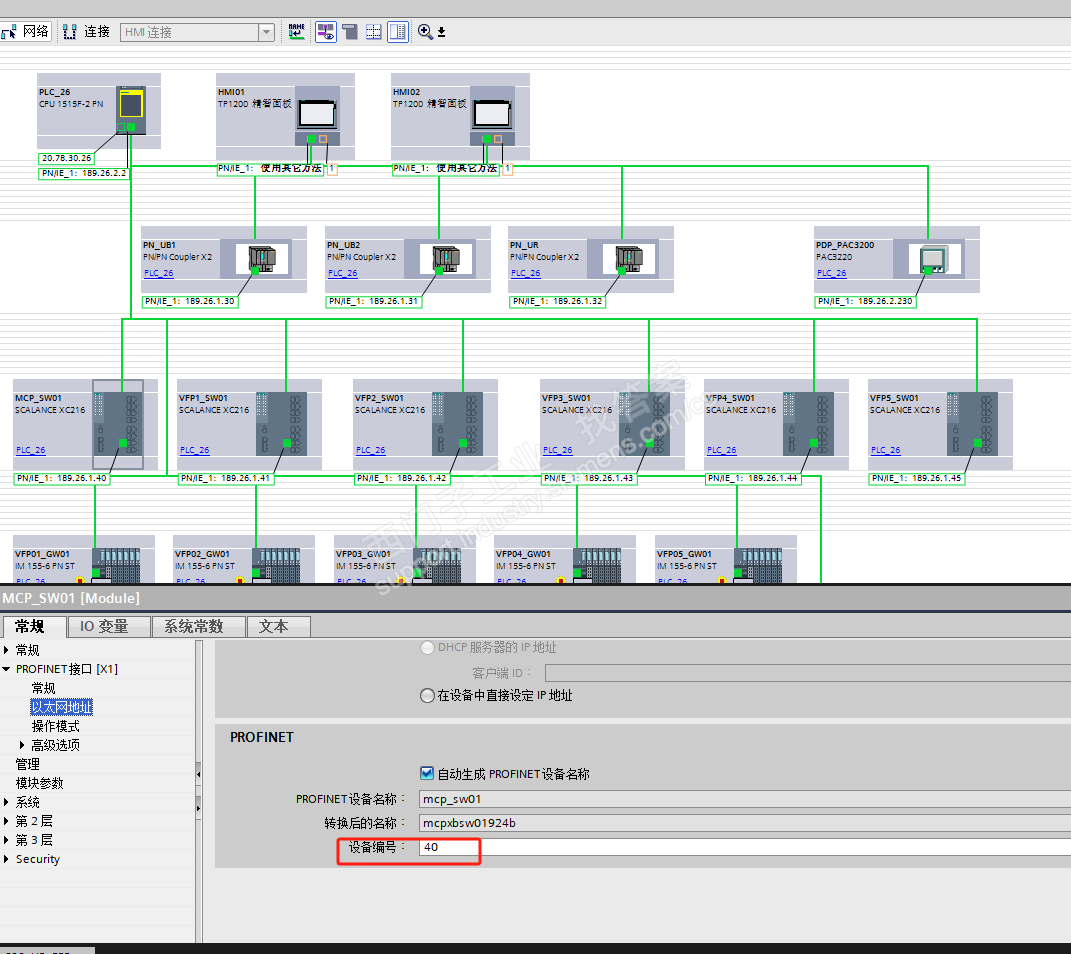The image size is (1071, 954).
Task: Click the 连接 connections button
Action: (x=86, y=31)
